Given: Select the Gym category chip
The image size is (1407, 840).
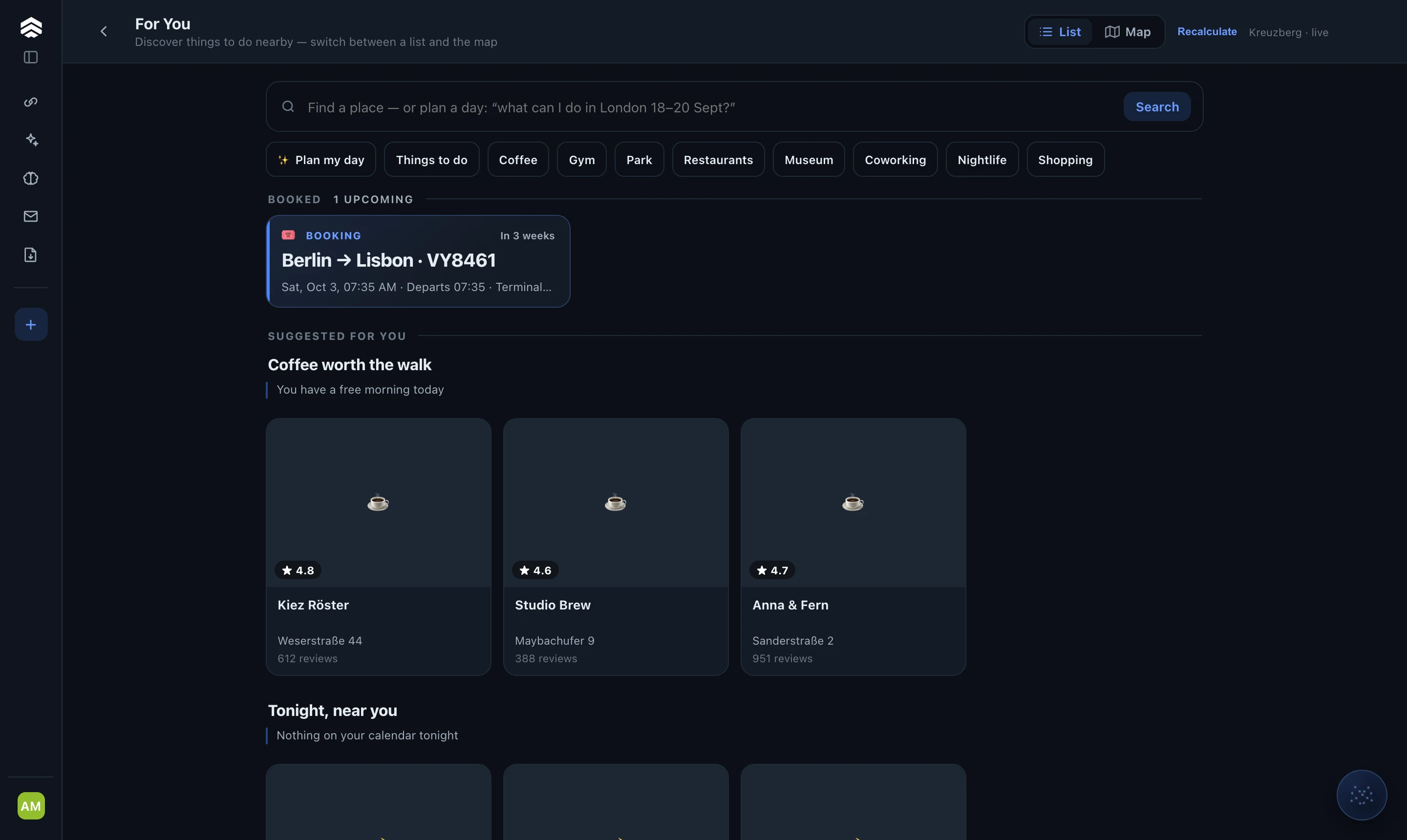Looking at the screenshot, I should tap(581, 160).
